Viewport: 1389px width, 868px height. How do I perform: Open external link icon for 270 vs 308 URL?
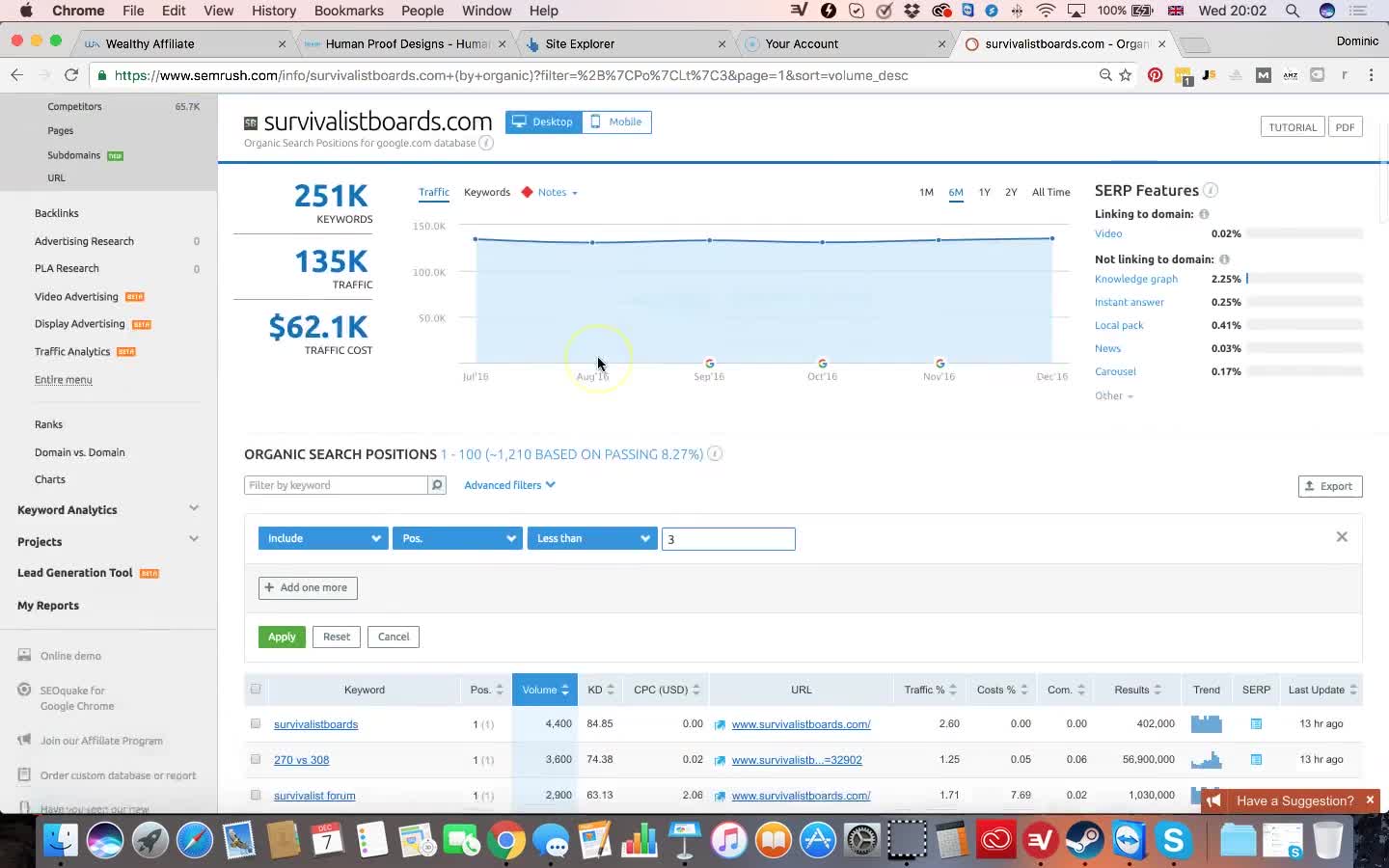(720, 760)
